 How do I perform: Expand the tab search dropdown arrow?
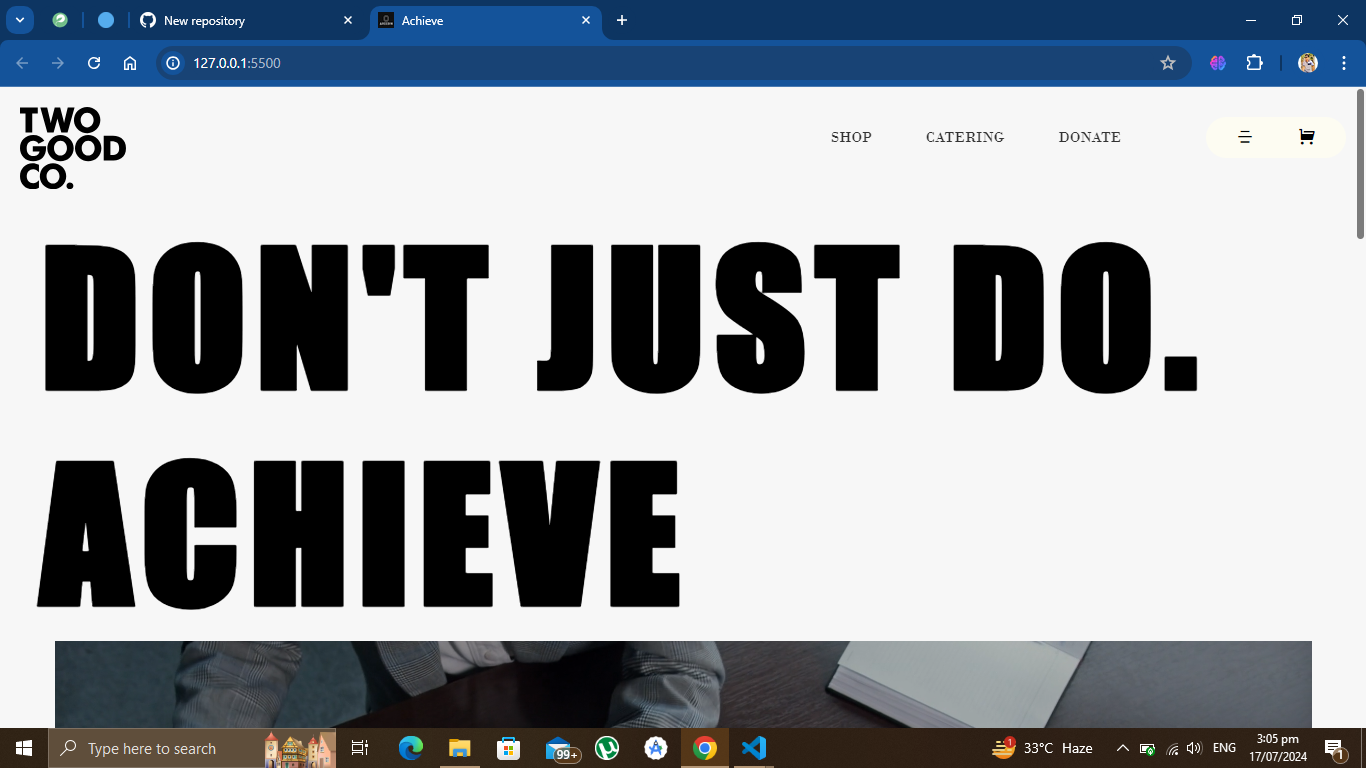pyautogui.click(x=19, y=20)
